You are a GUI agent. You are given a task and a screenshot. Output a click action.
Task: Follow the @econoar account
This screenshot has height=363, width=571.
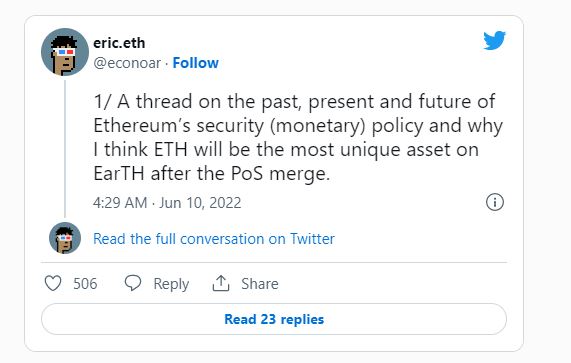click(196, 63)
